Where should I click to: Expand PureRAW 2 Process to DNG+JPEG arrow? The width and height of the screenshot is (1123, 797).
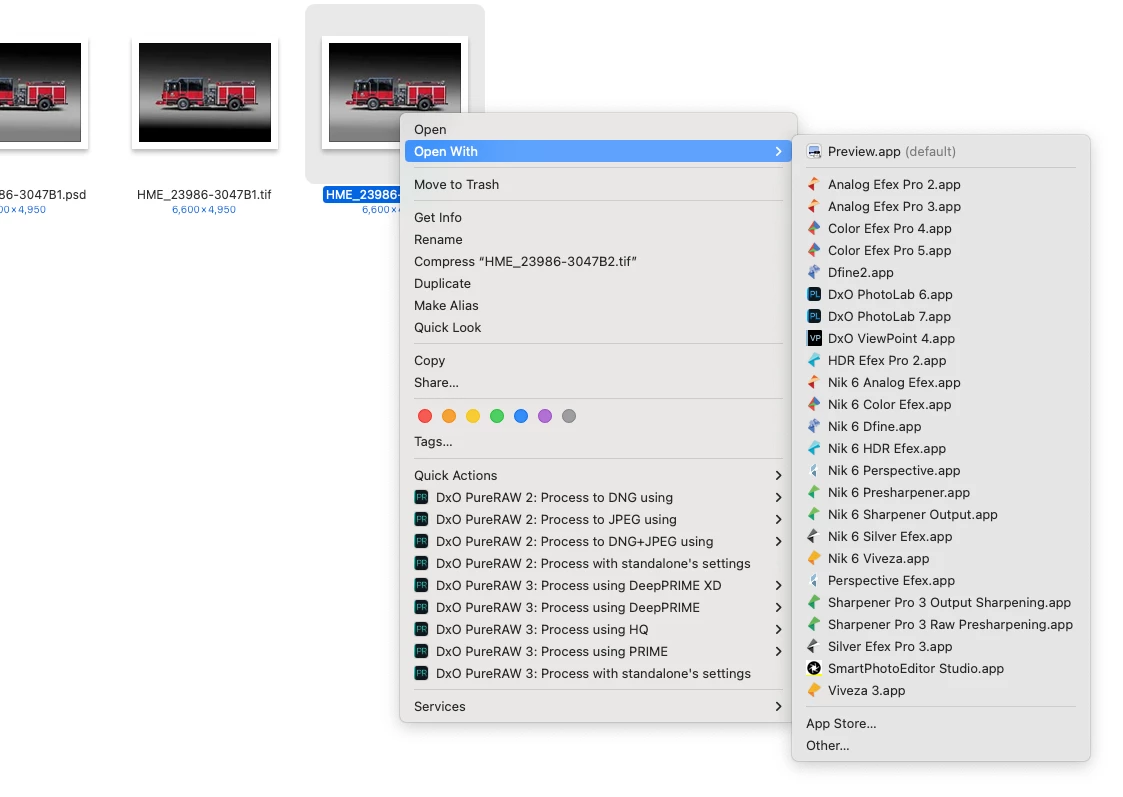point(778,541)
